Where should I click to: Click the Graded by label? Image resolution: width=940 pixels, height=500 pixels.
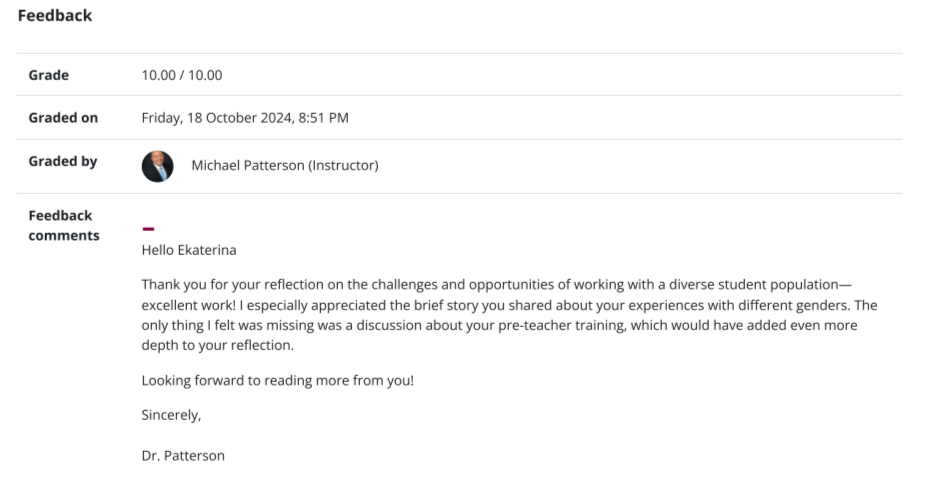coord(63,161)
